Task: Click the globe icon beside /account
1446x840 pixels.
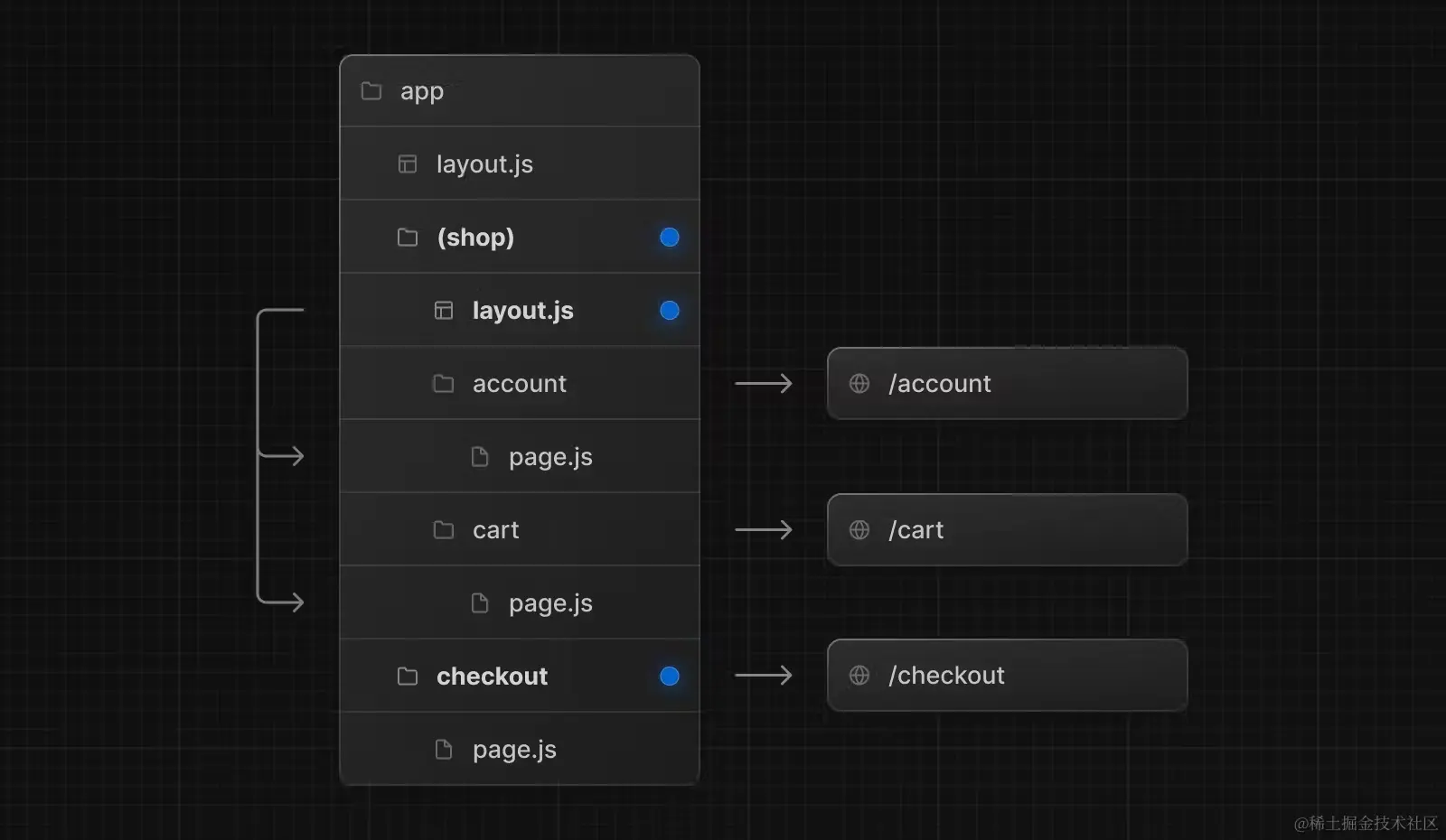Action: (859, 383)
